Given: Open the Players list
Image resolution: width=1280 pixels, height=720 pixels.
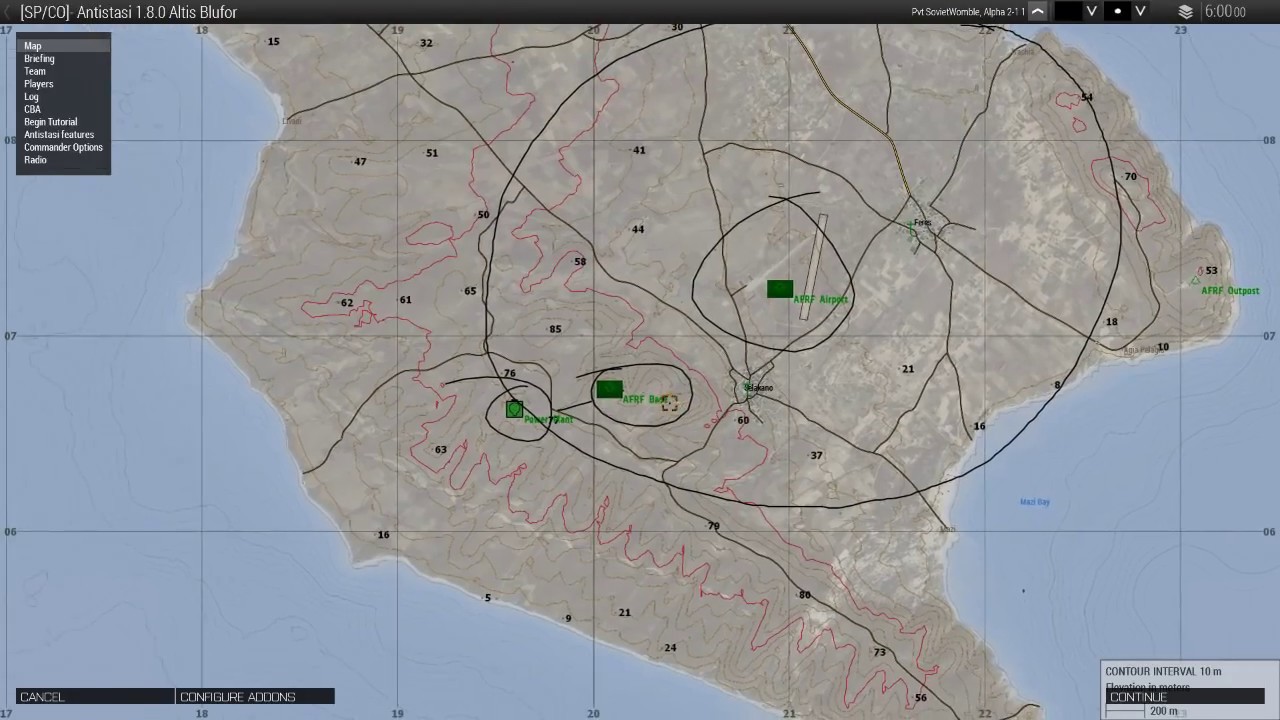Looking at the screenshot, I should [63, 84].
